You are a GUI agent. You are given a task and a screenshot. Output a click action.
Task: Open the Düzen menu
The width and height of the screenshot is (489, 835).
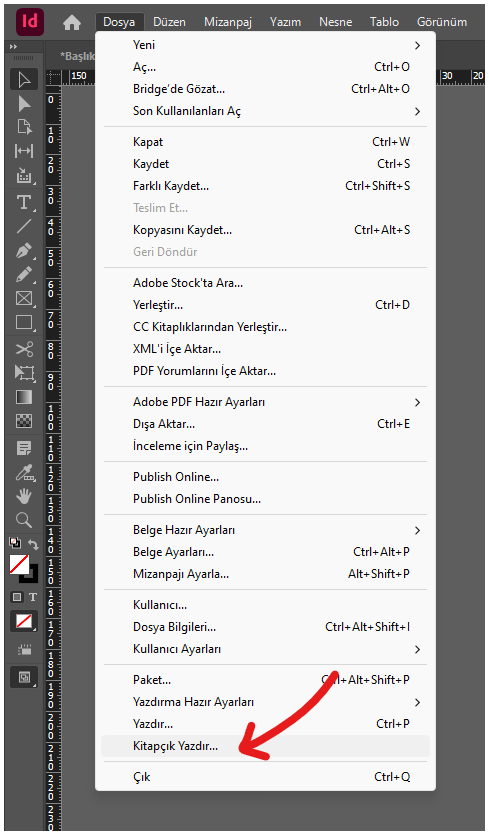click(169, 22)
